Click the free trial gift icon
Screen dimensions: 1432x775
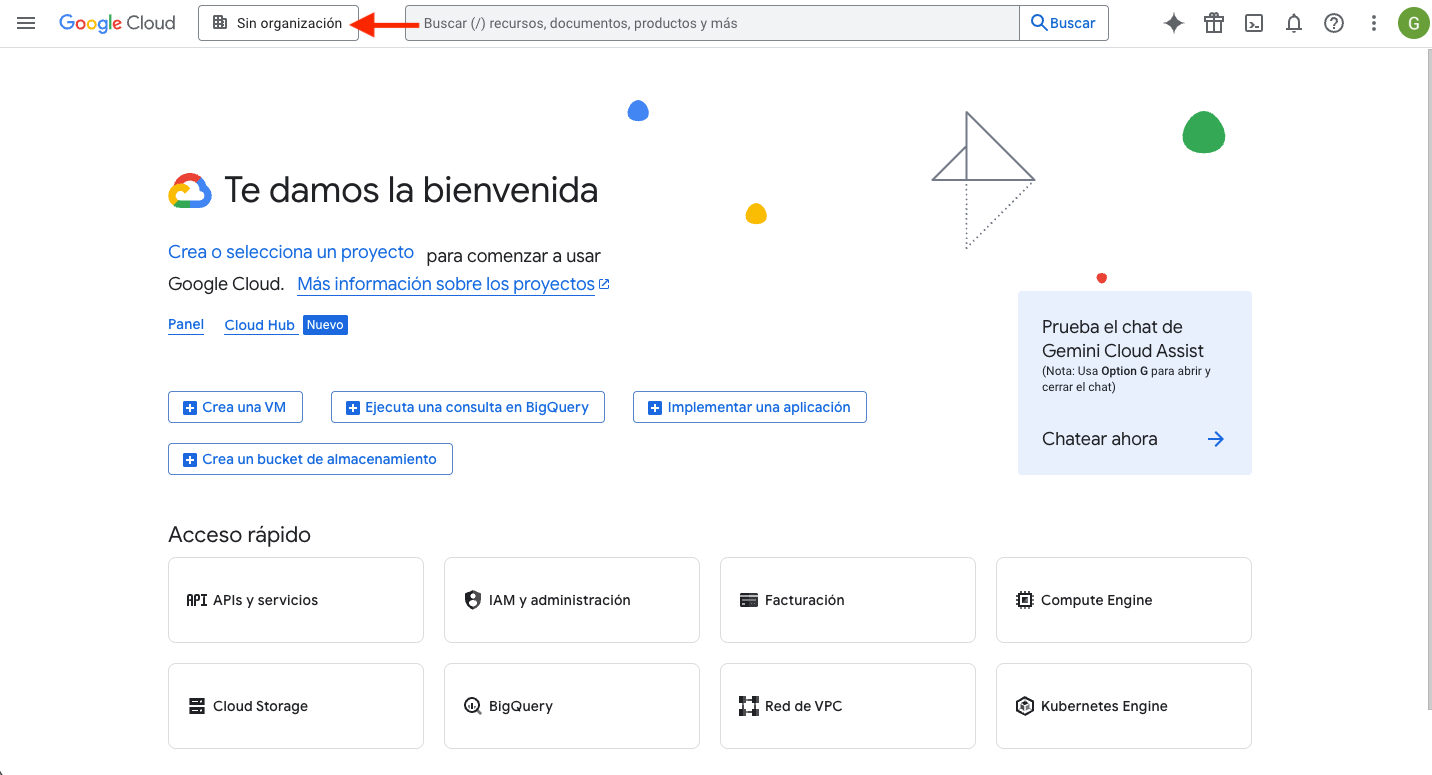[x=1214, y=23]
